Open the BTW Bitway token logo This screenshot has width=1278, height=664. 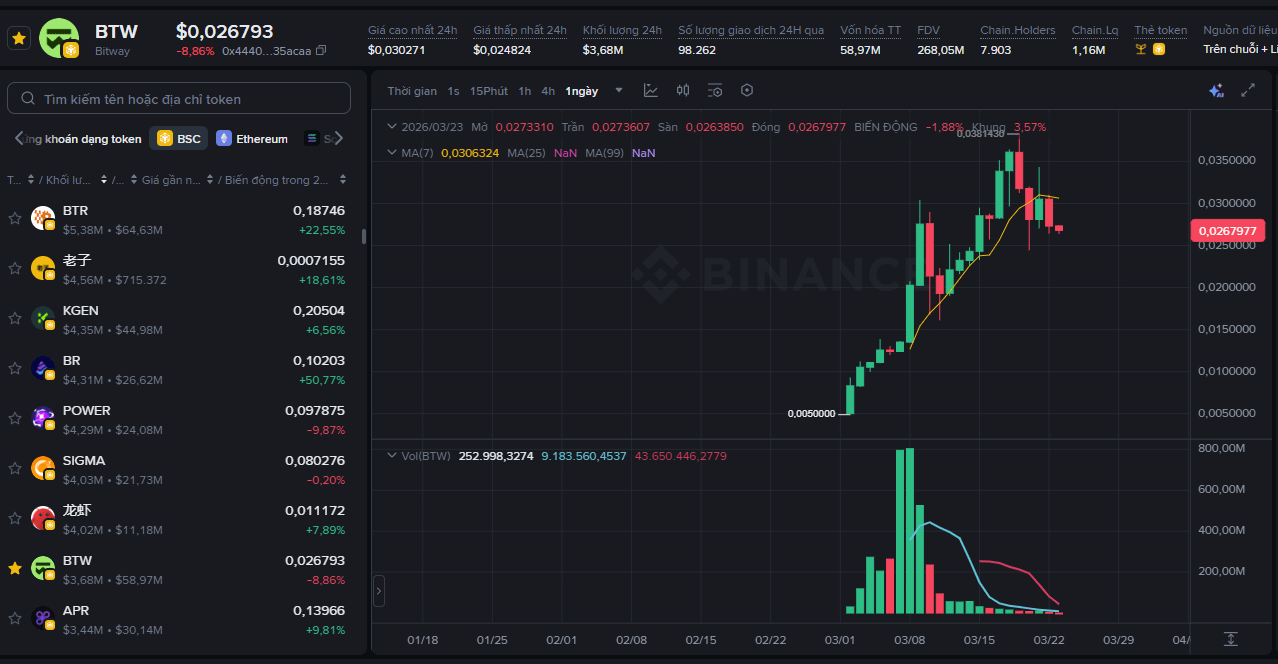59,38
